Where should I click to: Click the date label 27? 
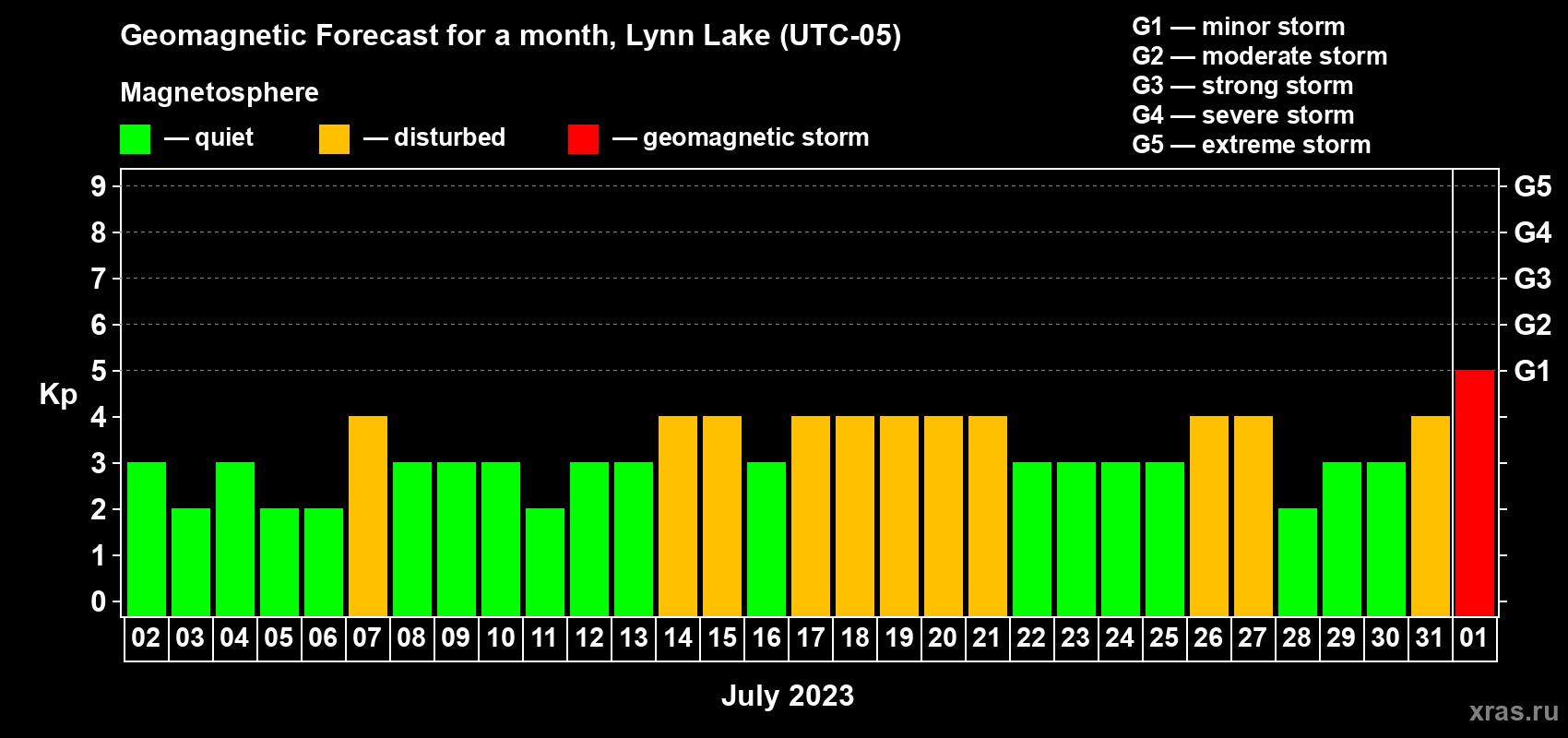(x=1253, y=638)
